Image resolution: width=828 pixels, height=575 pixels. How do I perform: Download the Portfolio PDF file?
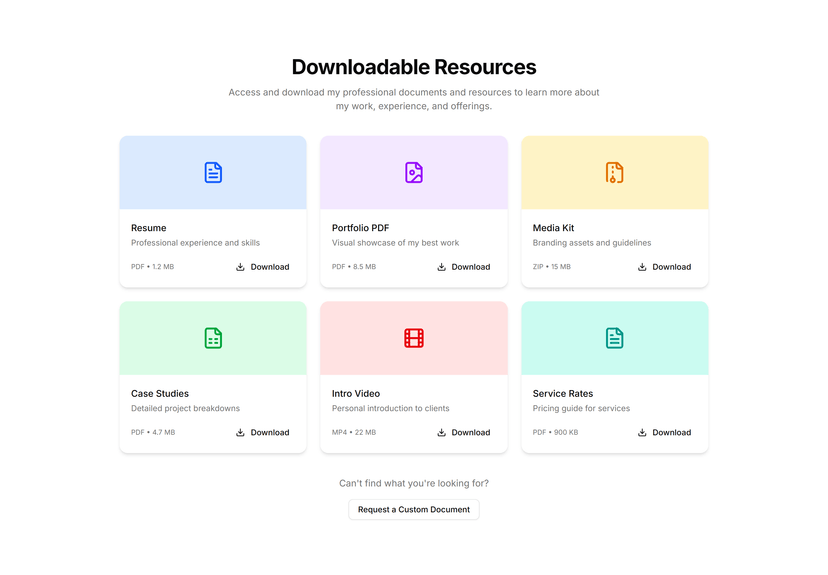(x=464, y=267)
